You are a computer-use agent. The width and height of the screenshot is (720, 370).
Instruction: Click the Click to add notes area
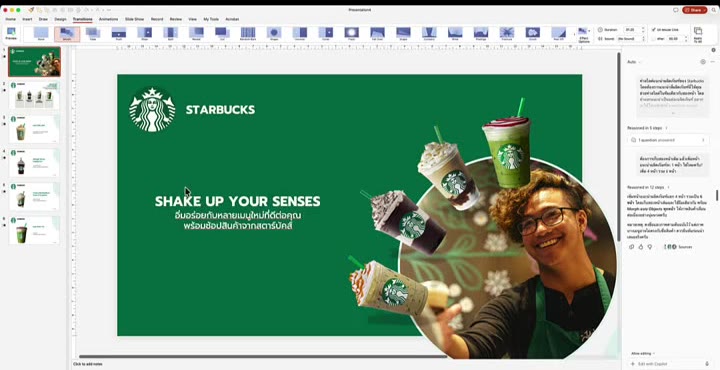point(88,364)
